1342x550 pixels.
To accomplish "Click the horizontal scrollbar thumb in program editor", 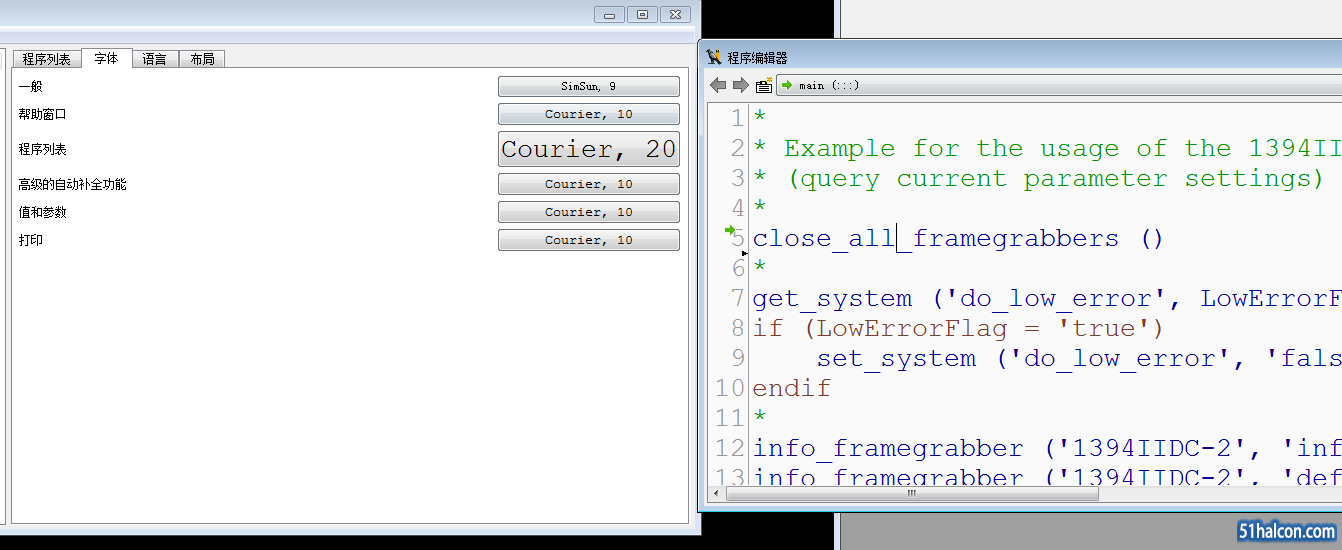I will click(912, 494).
